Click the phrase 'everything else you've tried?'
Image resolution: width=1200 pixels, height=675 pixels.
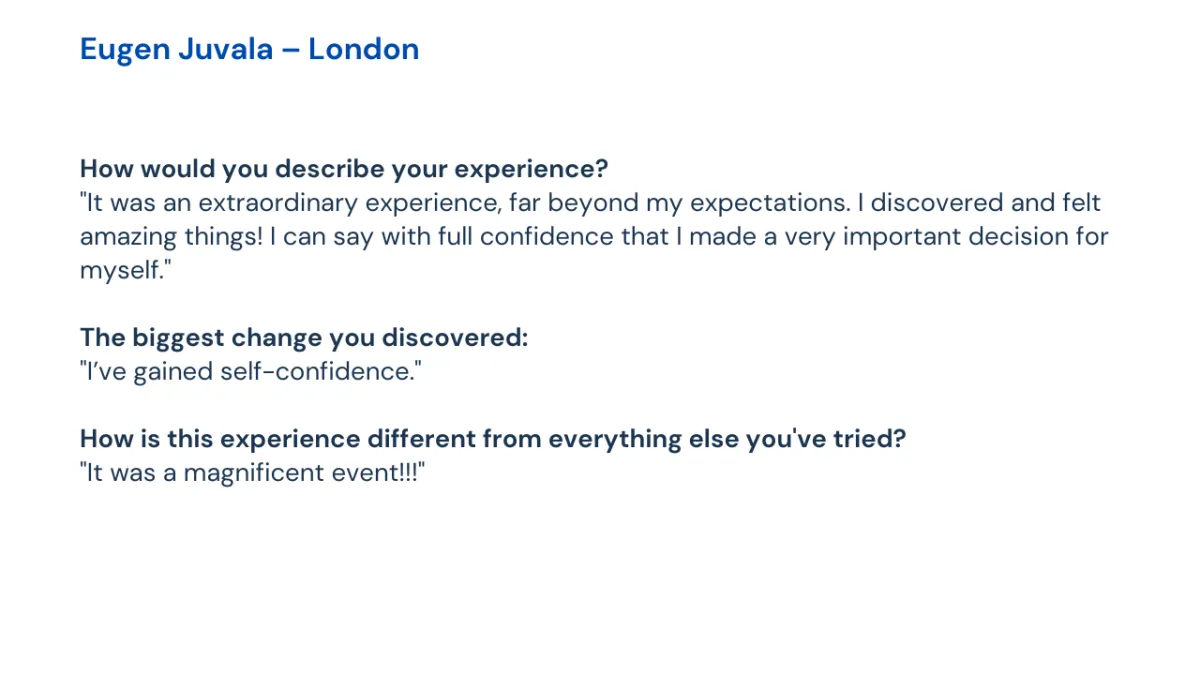click(x=727, y=439)
